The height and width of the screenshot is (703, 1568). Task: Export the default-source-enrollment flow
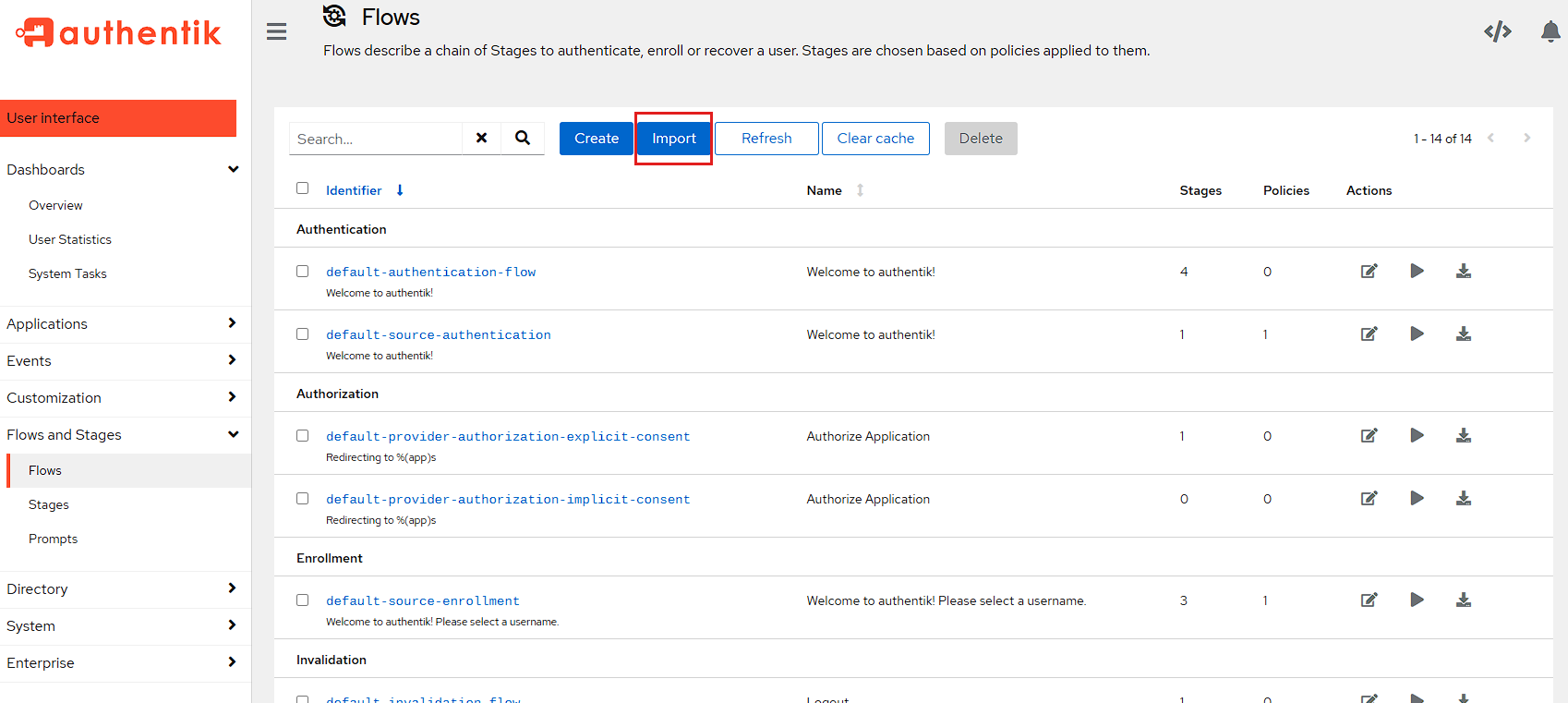[x=1464, y=600]
